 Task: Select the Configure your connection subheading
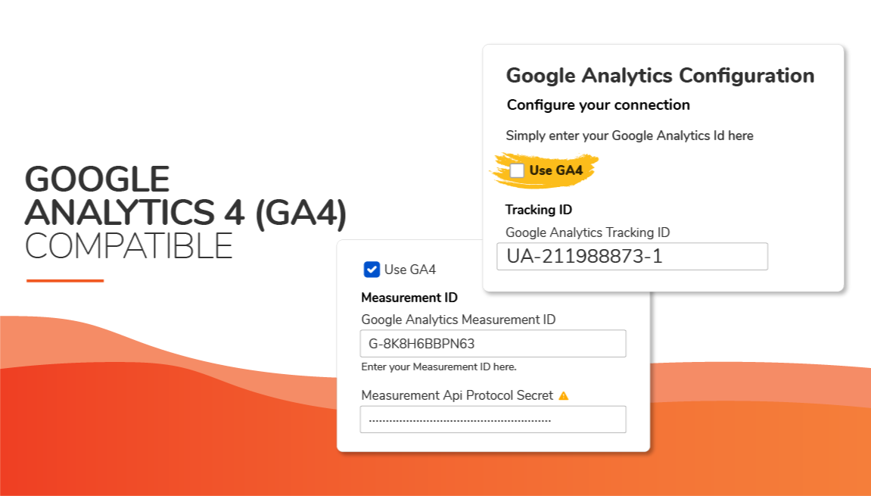tap(598, 105)
